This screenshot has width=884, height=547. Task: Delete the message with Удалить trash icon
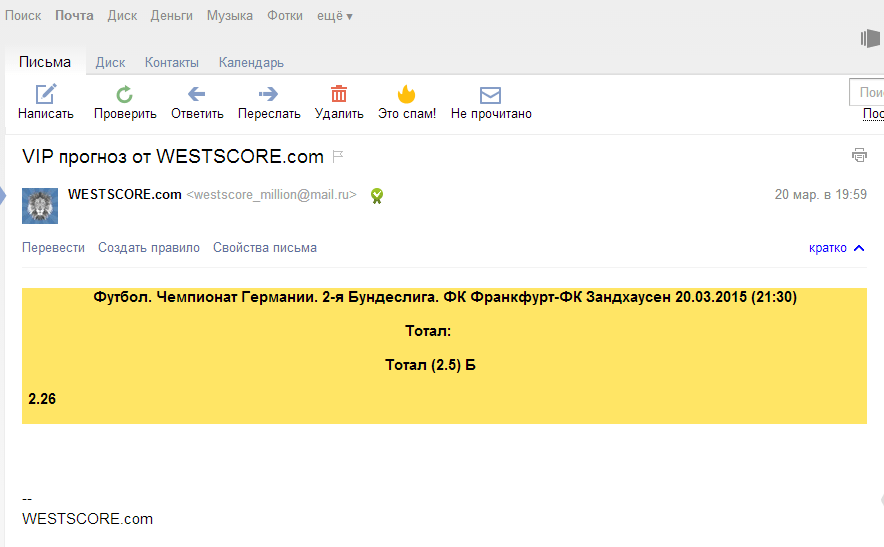point(339,95)
